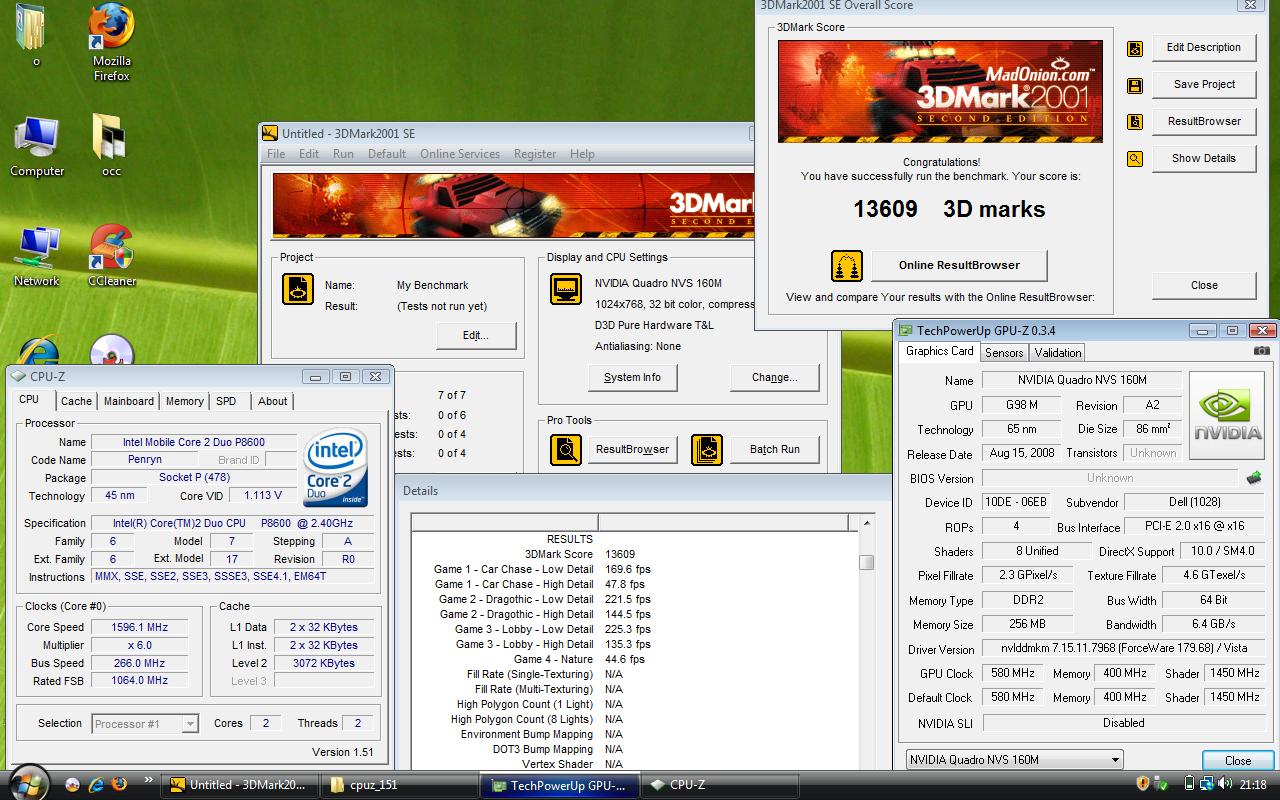Image resolution: width=1280 pixels, height=800 pixels.
Task: Open the Help menu in 3DMark2001 SE
Action: [582, 154]
